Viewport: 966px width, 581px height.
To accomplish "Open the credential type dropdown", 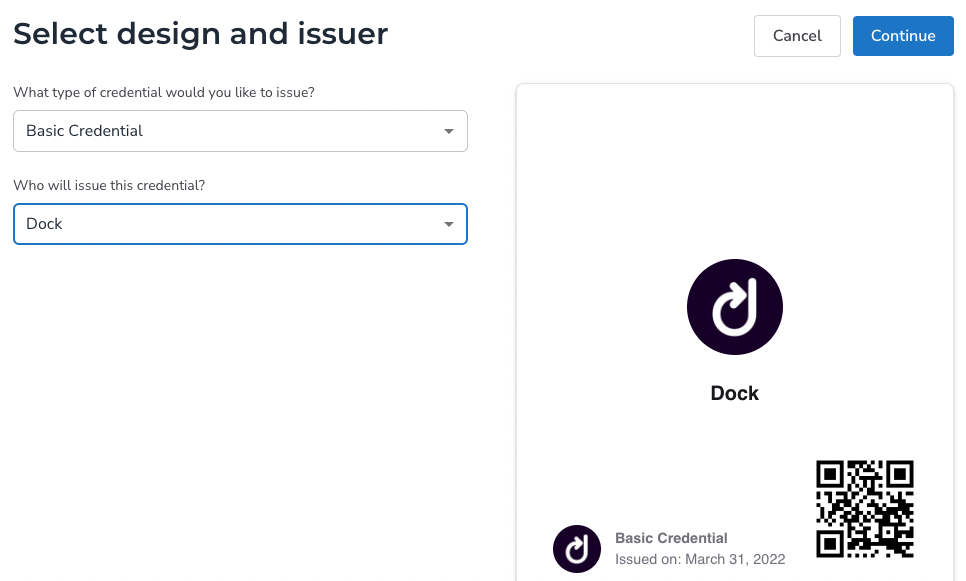I will 240,131.
